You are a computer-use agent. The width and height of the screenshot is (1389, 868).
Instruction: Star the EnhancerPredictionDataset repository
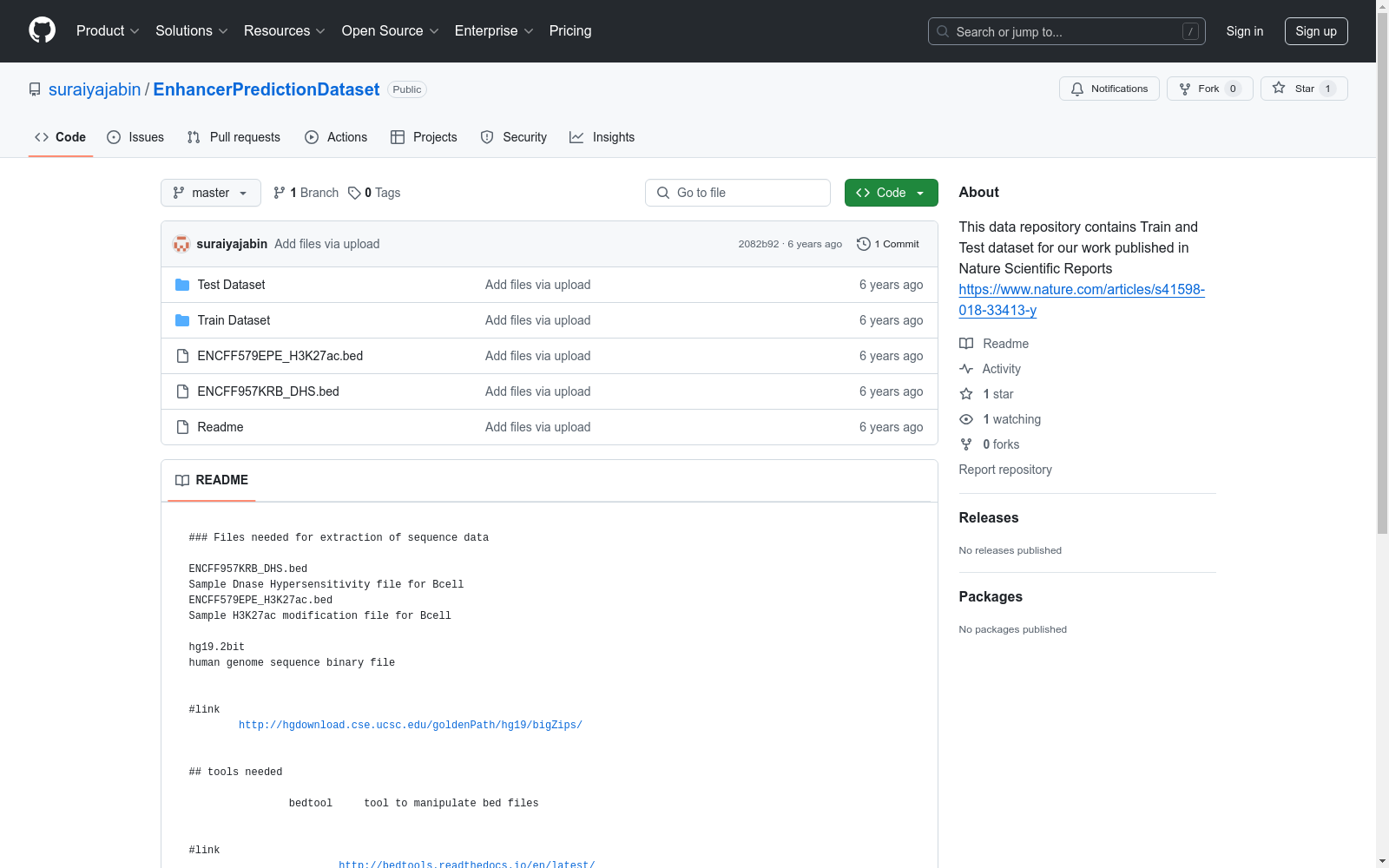pyautogui.click(x=1304, y=89)
